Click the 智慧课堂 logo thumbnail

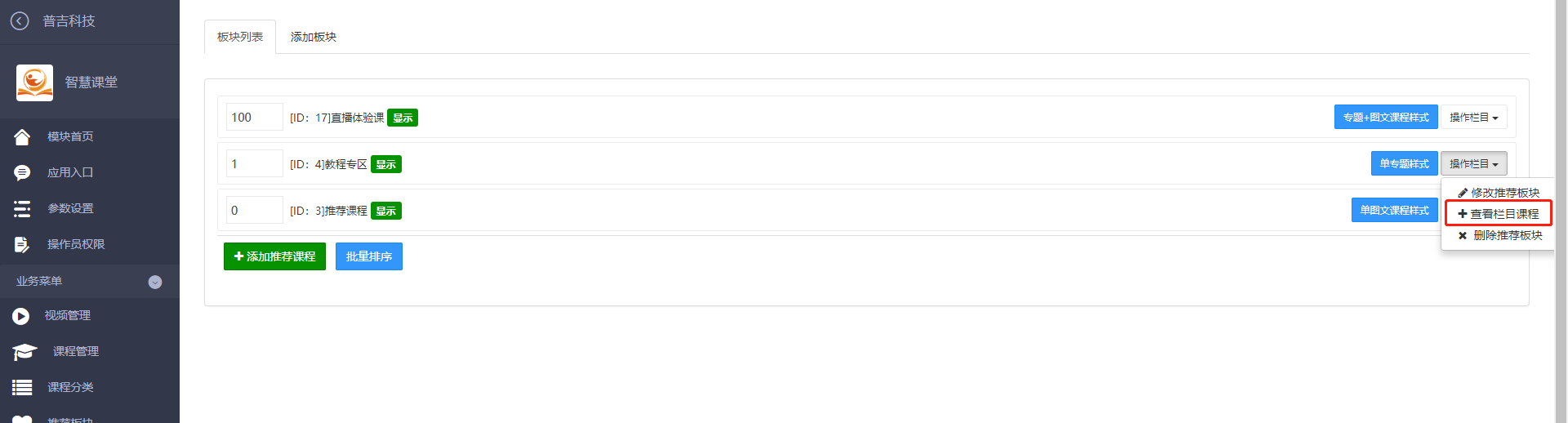pos(34,82)
